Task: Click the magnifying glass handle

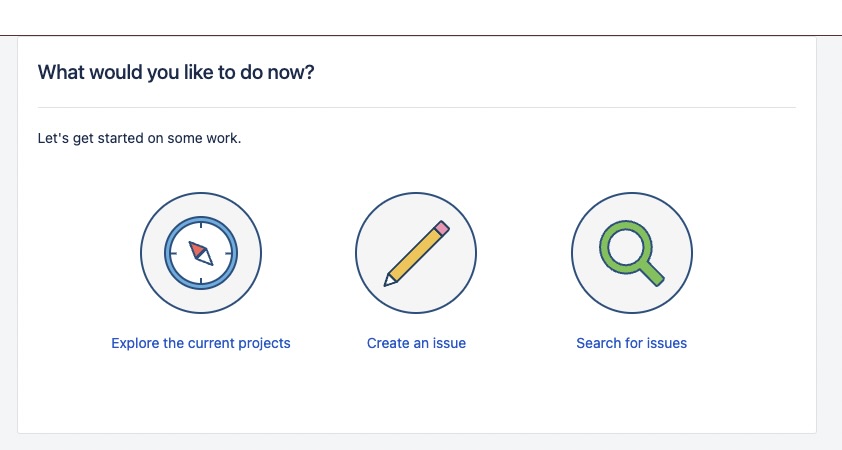Action: (x=651, y=272)
